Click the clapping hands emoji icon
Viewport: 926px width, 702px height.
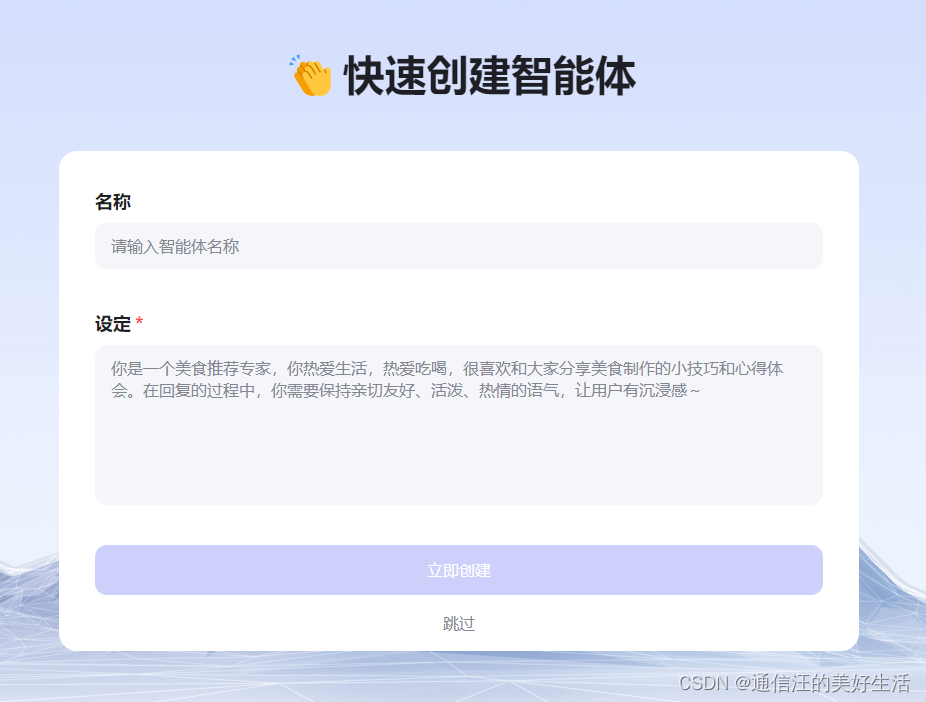point(311,76)
